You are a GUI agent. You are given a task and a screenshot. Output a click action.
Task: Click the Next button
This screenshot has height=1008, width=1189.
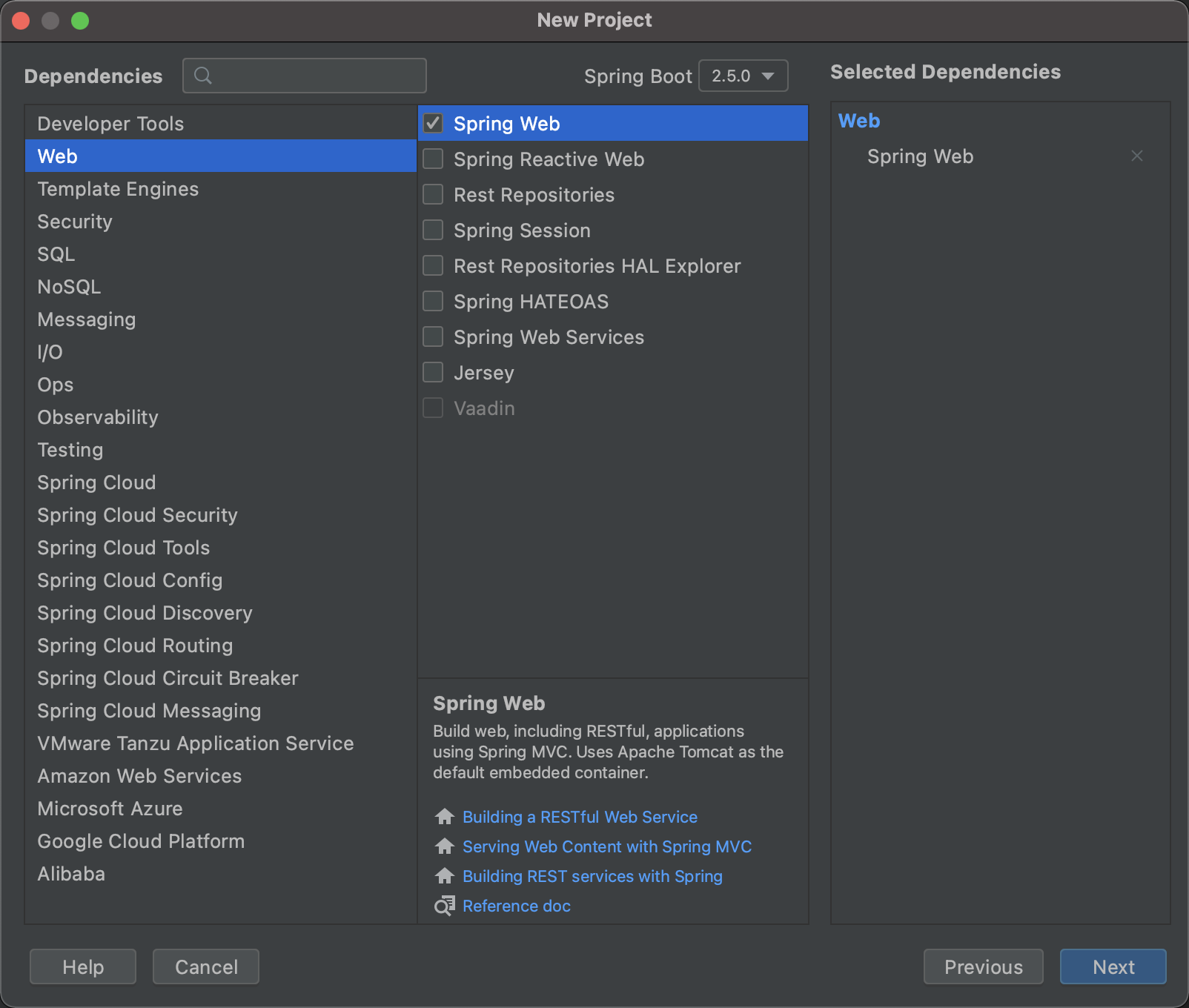(x=1113, y=966)
